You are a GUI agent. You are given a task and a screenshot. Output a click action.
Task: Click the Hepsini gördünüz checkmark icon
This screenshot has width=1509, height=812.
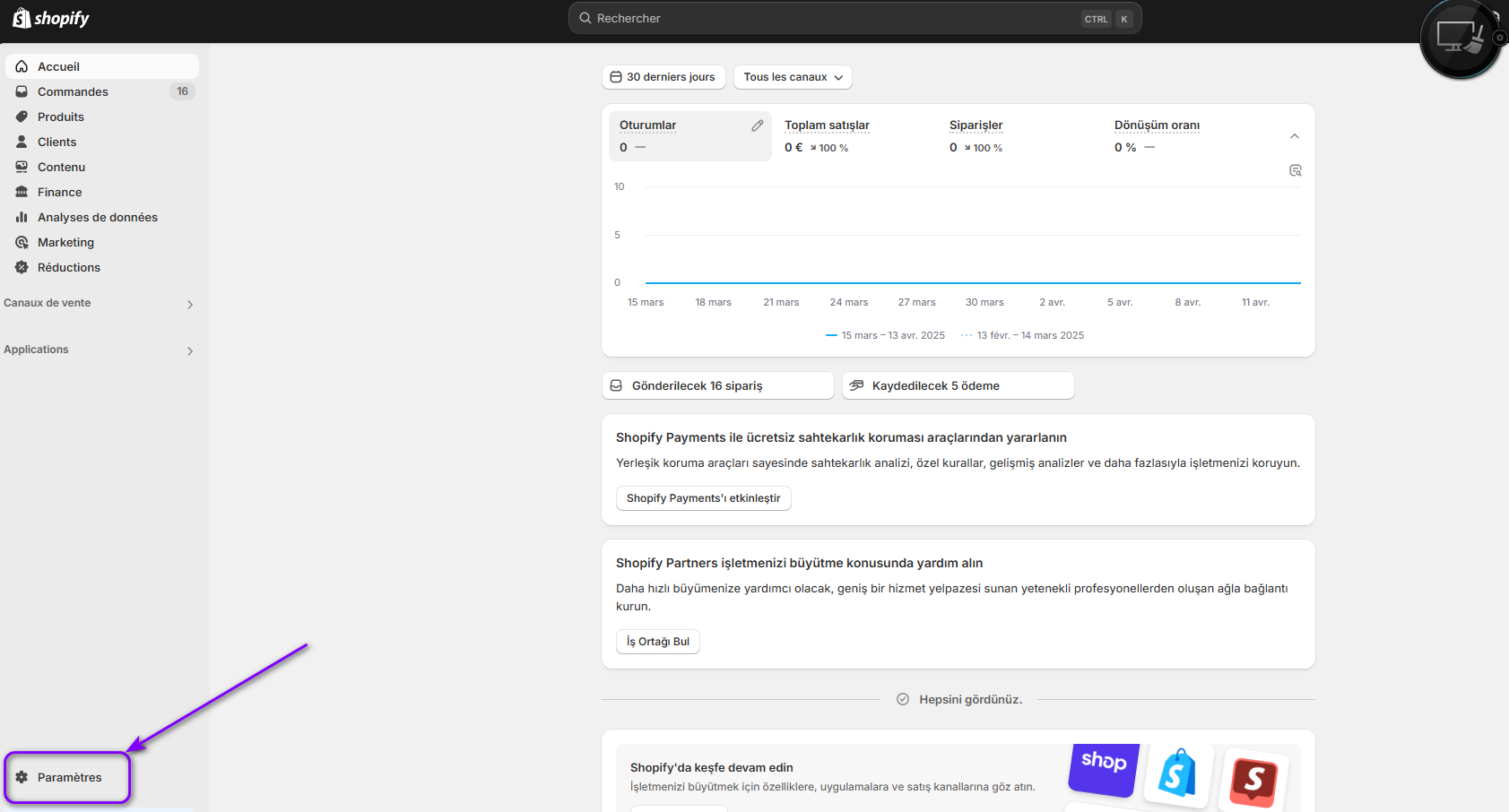903,699
